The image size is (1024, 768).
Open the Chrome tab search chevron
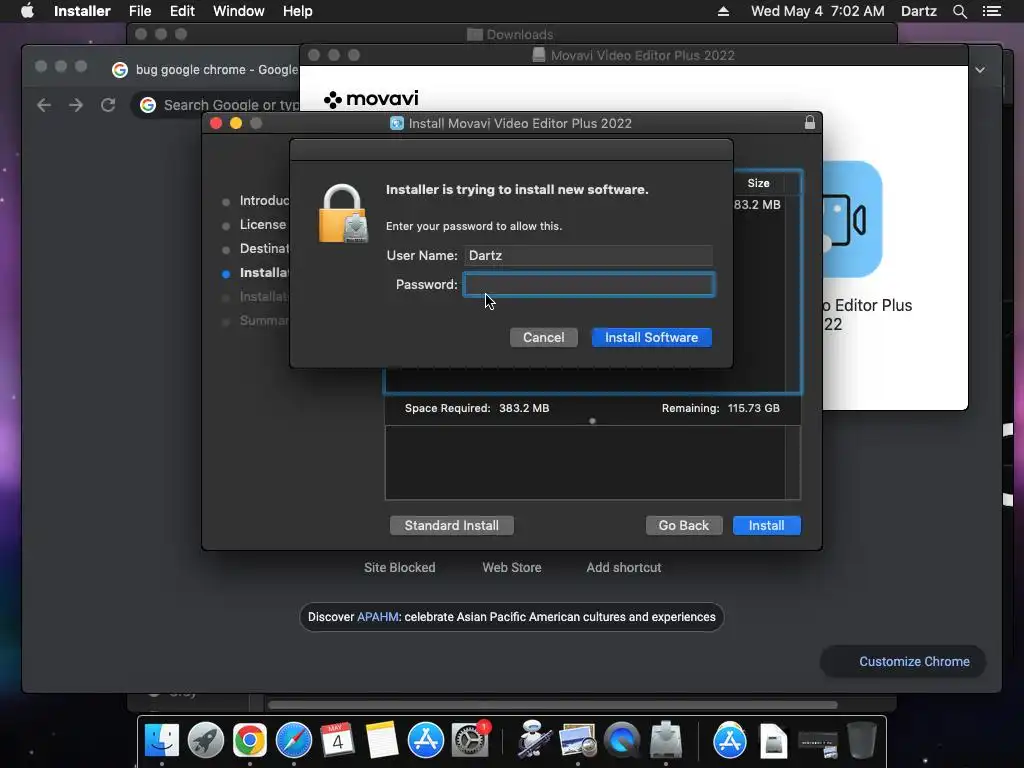pos(980,70)
